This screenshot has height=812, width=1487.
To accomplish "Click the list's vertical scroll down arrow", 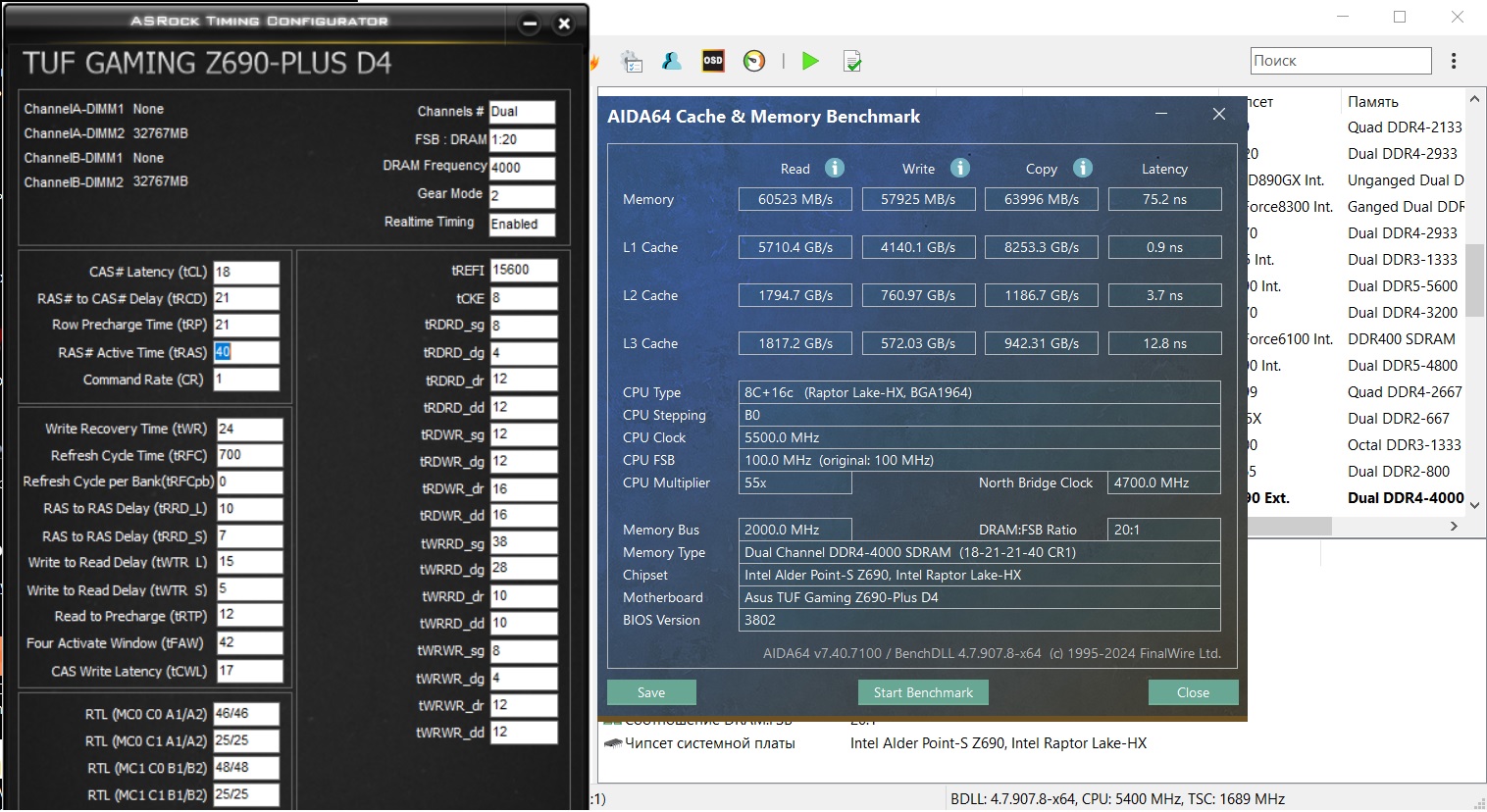I will (1474, 505).
